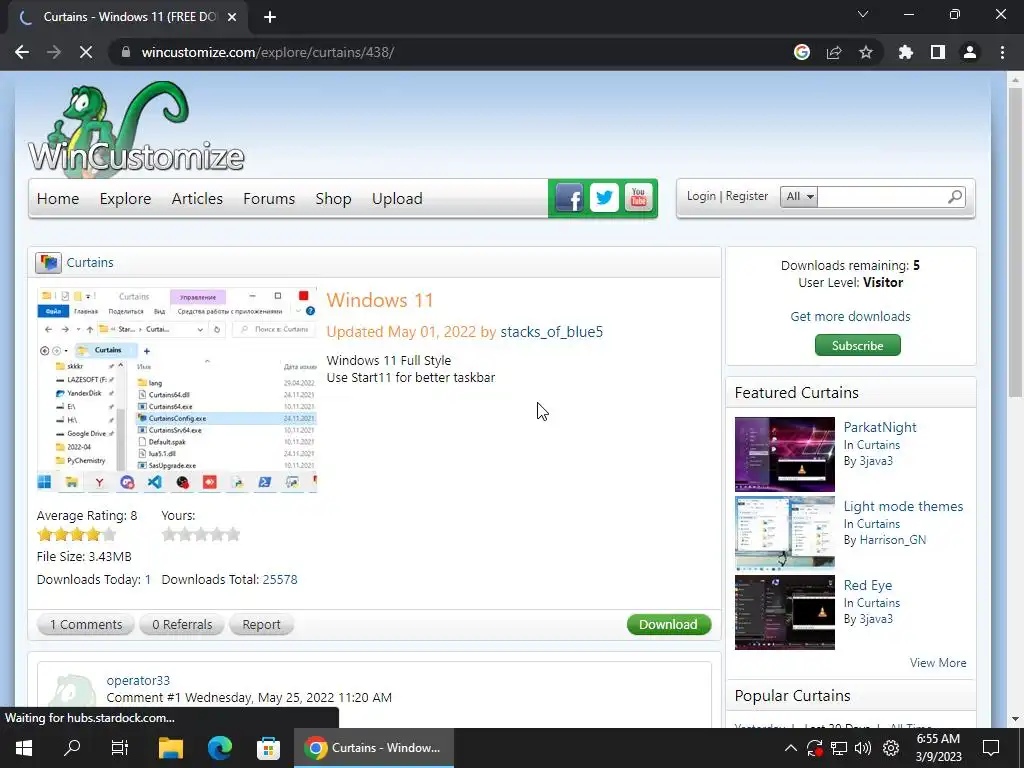Open the notification center icon

pos(991,748)
